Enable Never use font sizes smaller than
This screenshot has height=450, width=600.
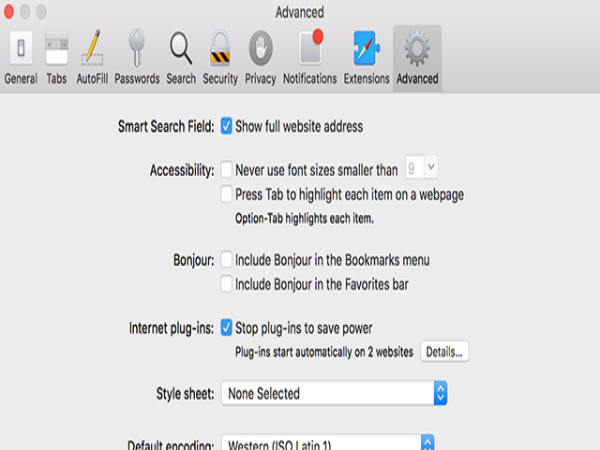pyautogui.click(x=226, y=170)
